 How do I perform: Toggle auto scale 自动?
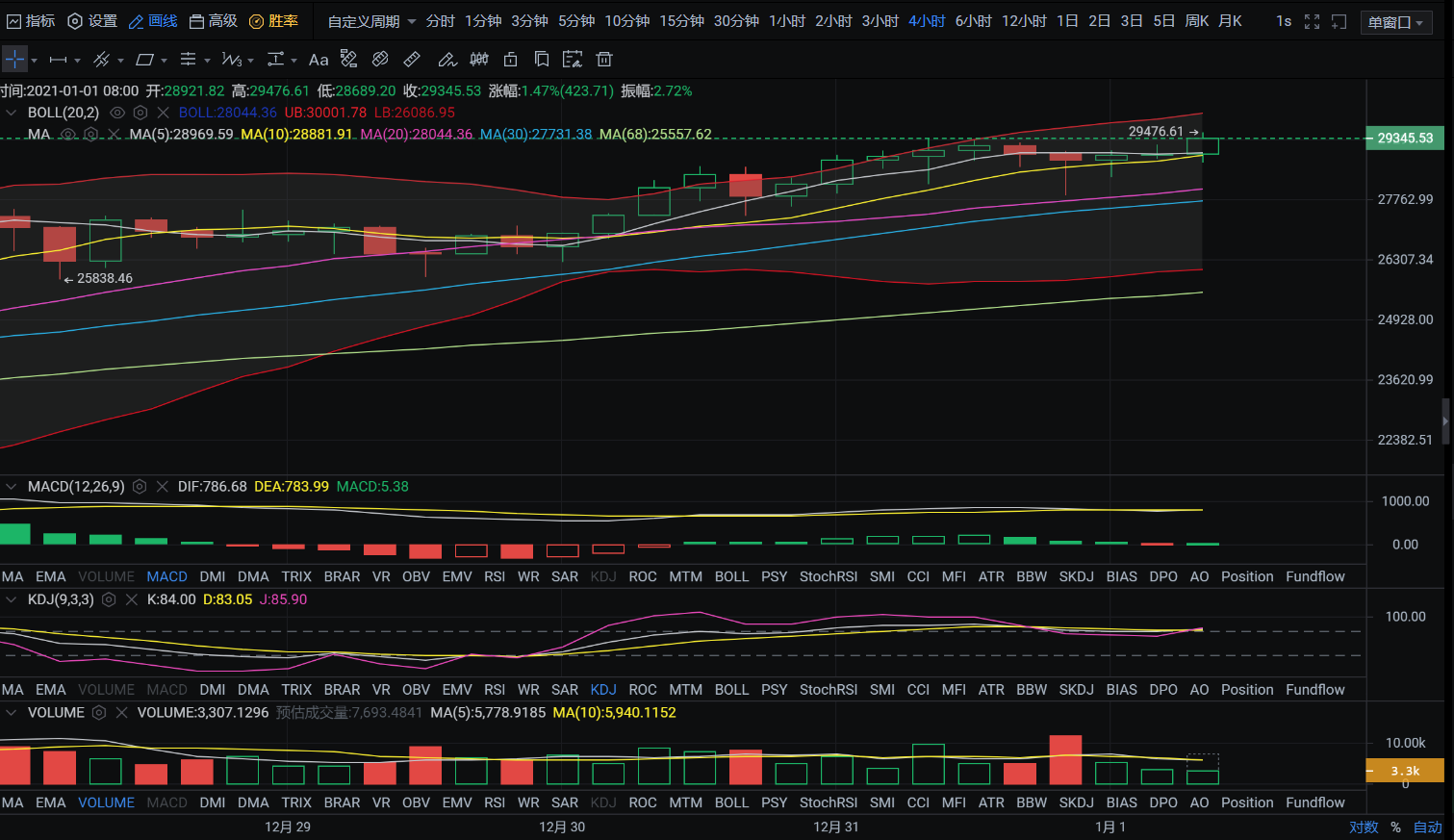point(1427,827)
